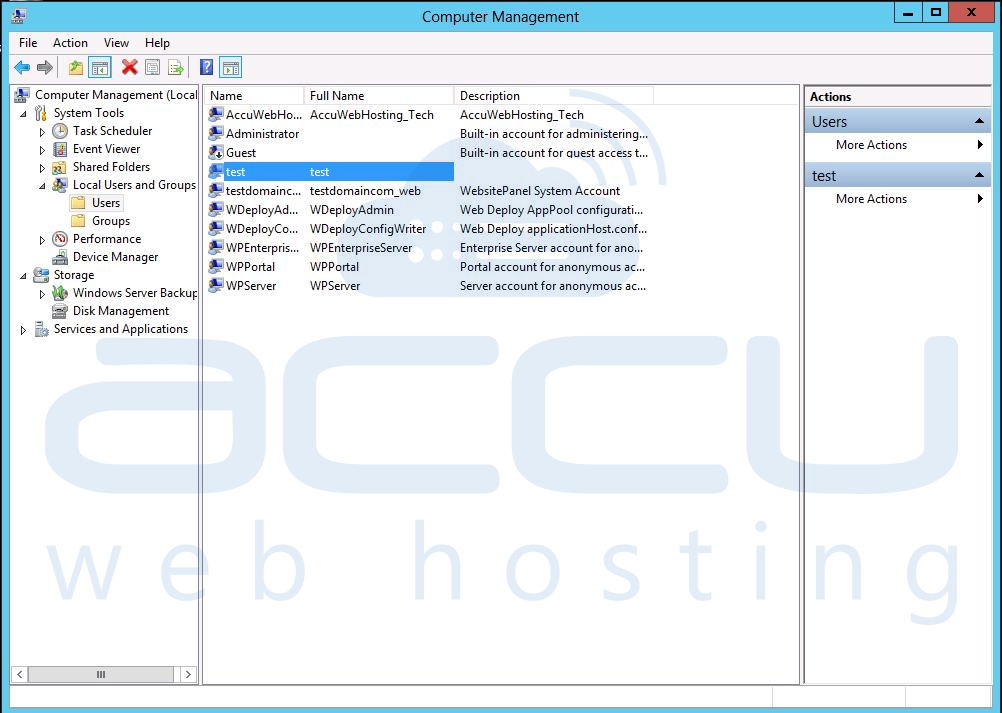This screenshot has width=1002, height=713.
Task: Toggle the Show/Hide Console Tree icon
Action: pyautogui.click(x=100, y=67)
